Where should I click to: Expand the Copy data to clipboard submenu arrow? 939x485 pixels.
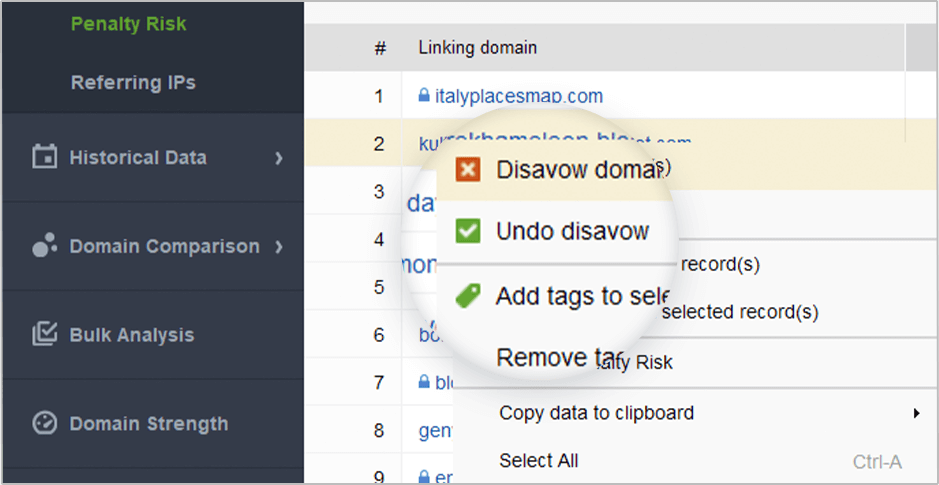916,413
